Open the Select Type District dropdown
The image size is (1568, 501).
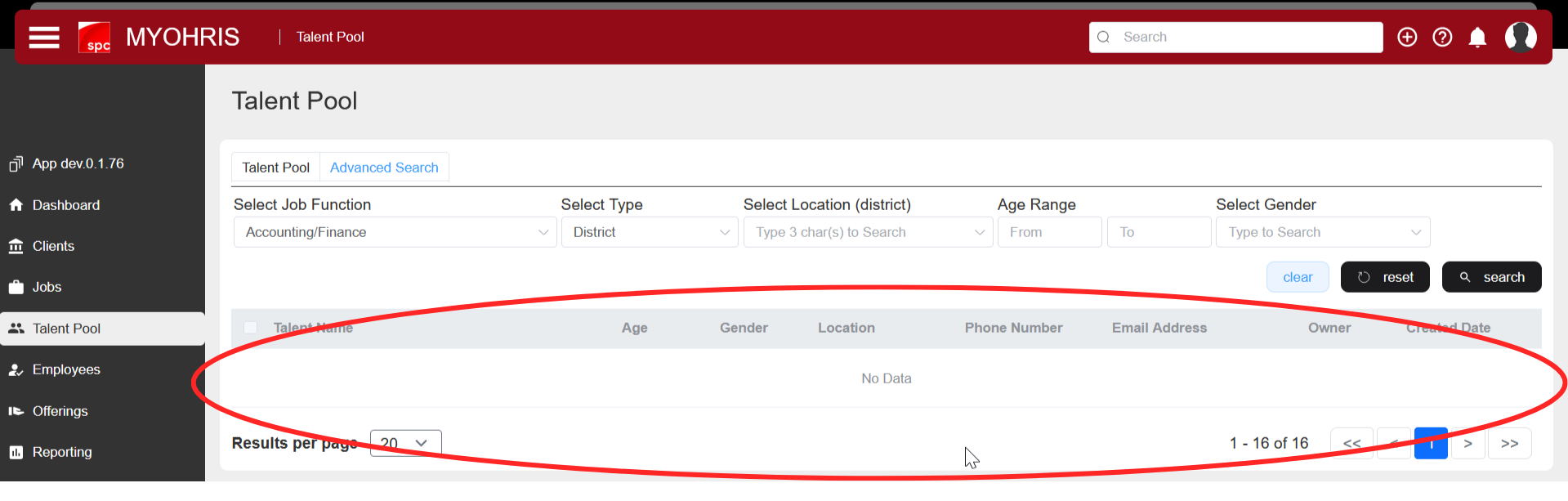tap(650, 232)
